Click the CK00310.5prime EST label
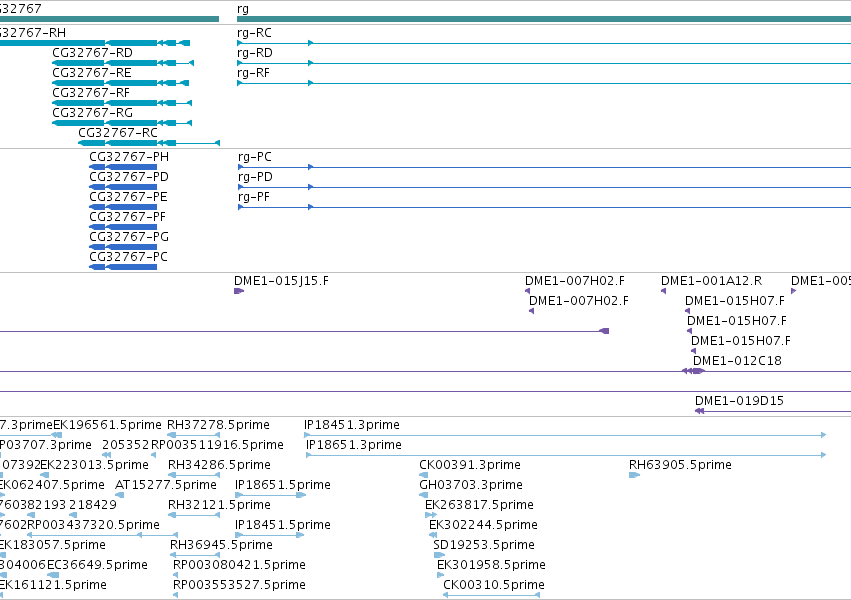851x600 pixels. (494, 585)
